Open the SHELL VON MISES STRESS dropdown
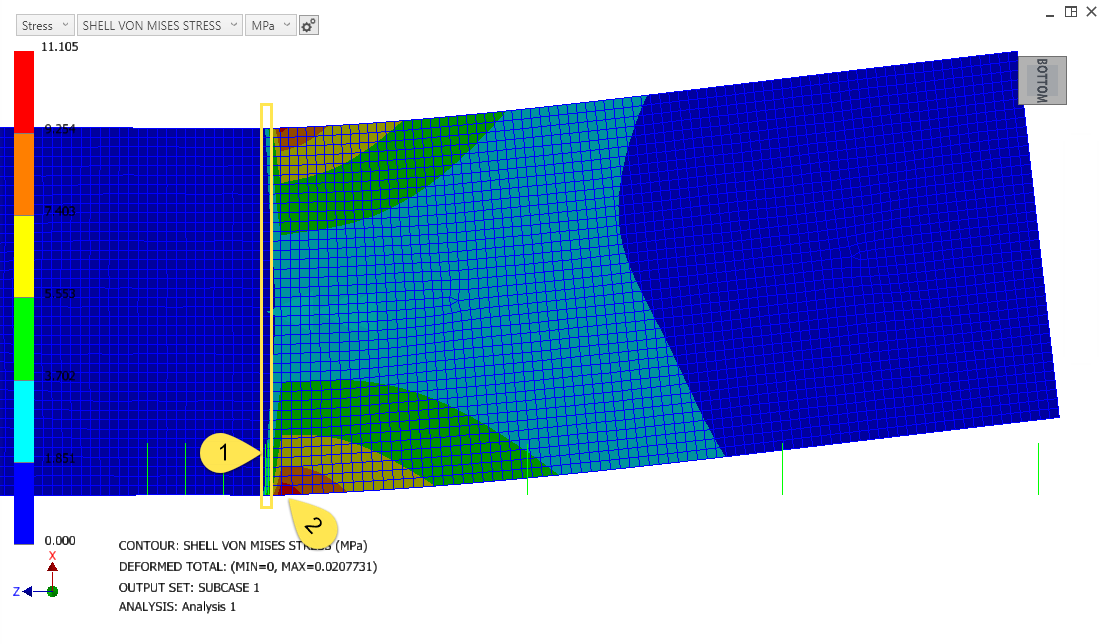Viewport: 1099px width, 644px height. pos(159,24)
